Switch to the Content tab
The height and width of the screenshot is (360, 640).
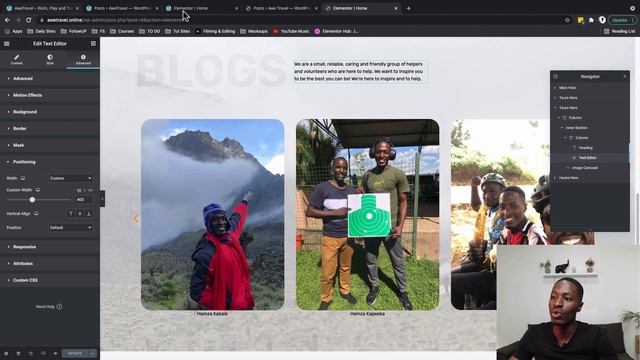point(17,60)
